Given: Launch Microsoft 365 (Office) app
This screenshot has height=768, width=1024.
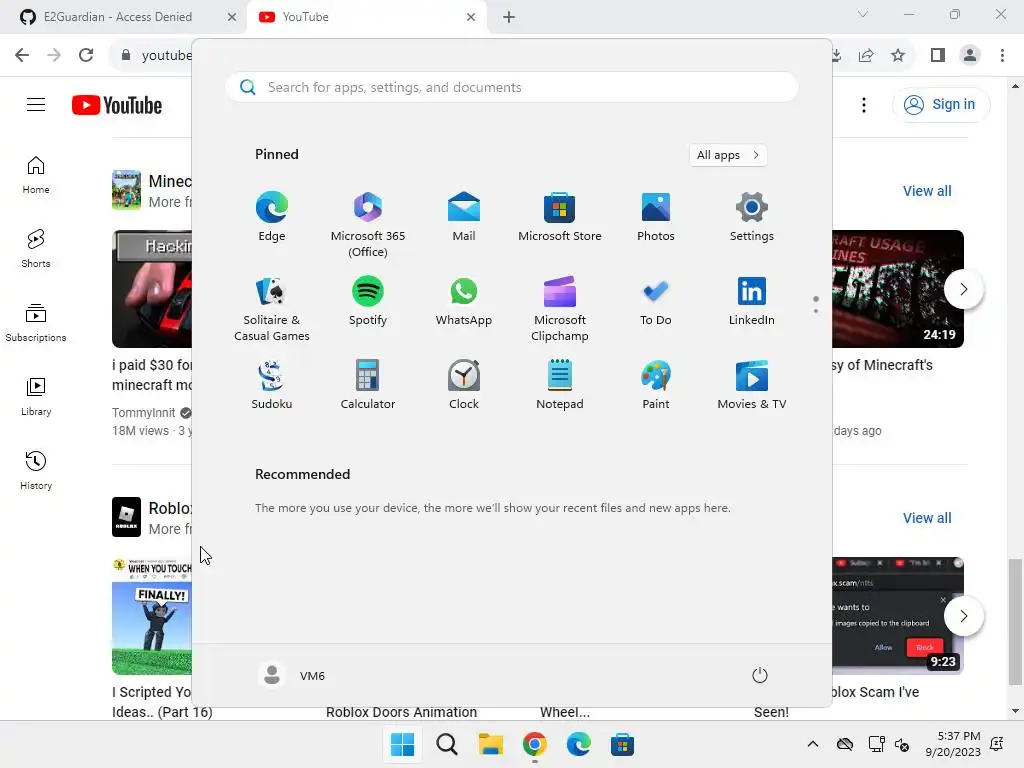Looking at the screenshot, I should [x=368, y=225].
